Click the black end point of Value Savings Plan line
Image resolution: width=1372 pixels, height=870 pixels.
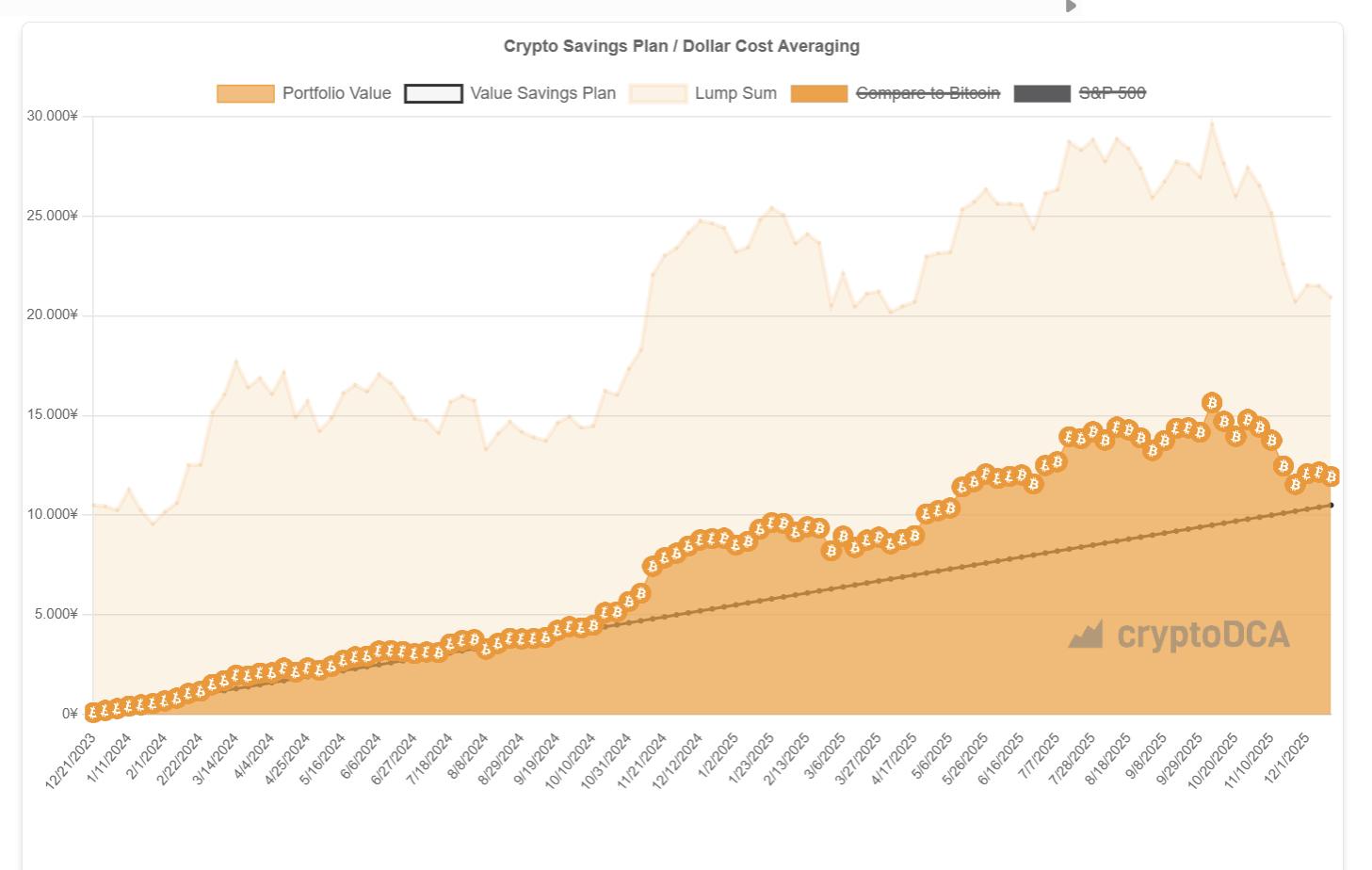pyautogui.click(x=1331, y=506)
